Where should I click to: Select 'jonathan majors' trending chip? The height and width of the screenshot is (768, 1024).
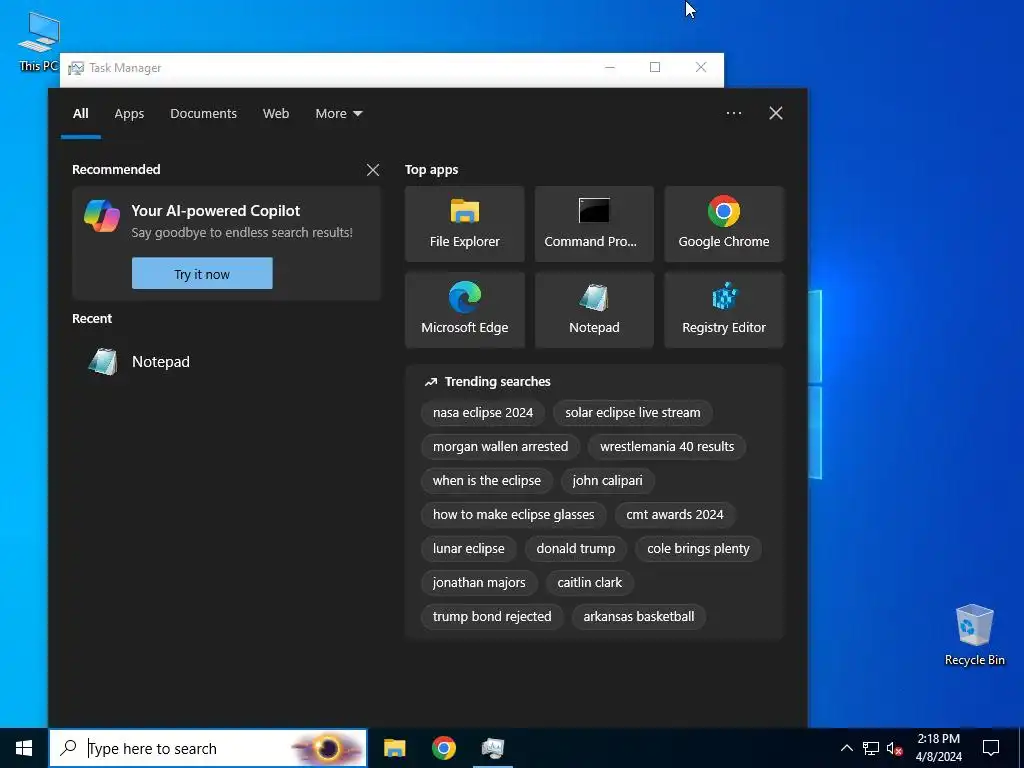click(x=479, y=583)
